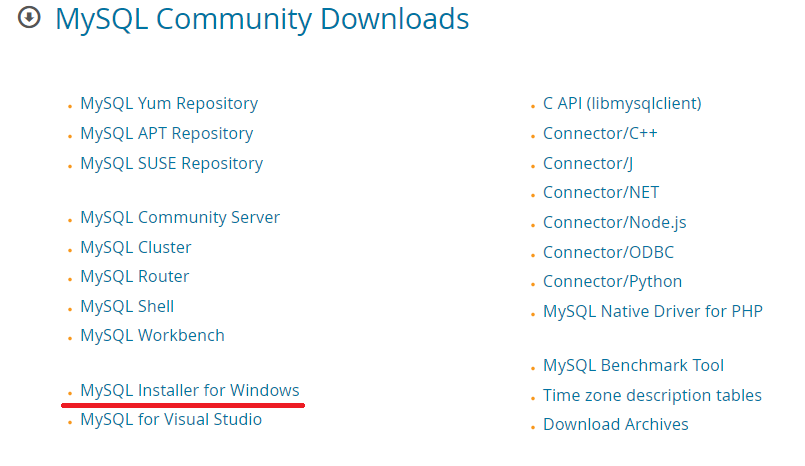Go to MySQL Shell downloads
This screenshot has height=466, width=805.
127,306
